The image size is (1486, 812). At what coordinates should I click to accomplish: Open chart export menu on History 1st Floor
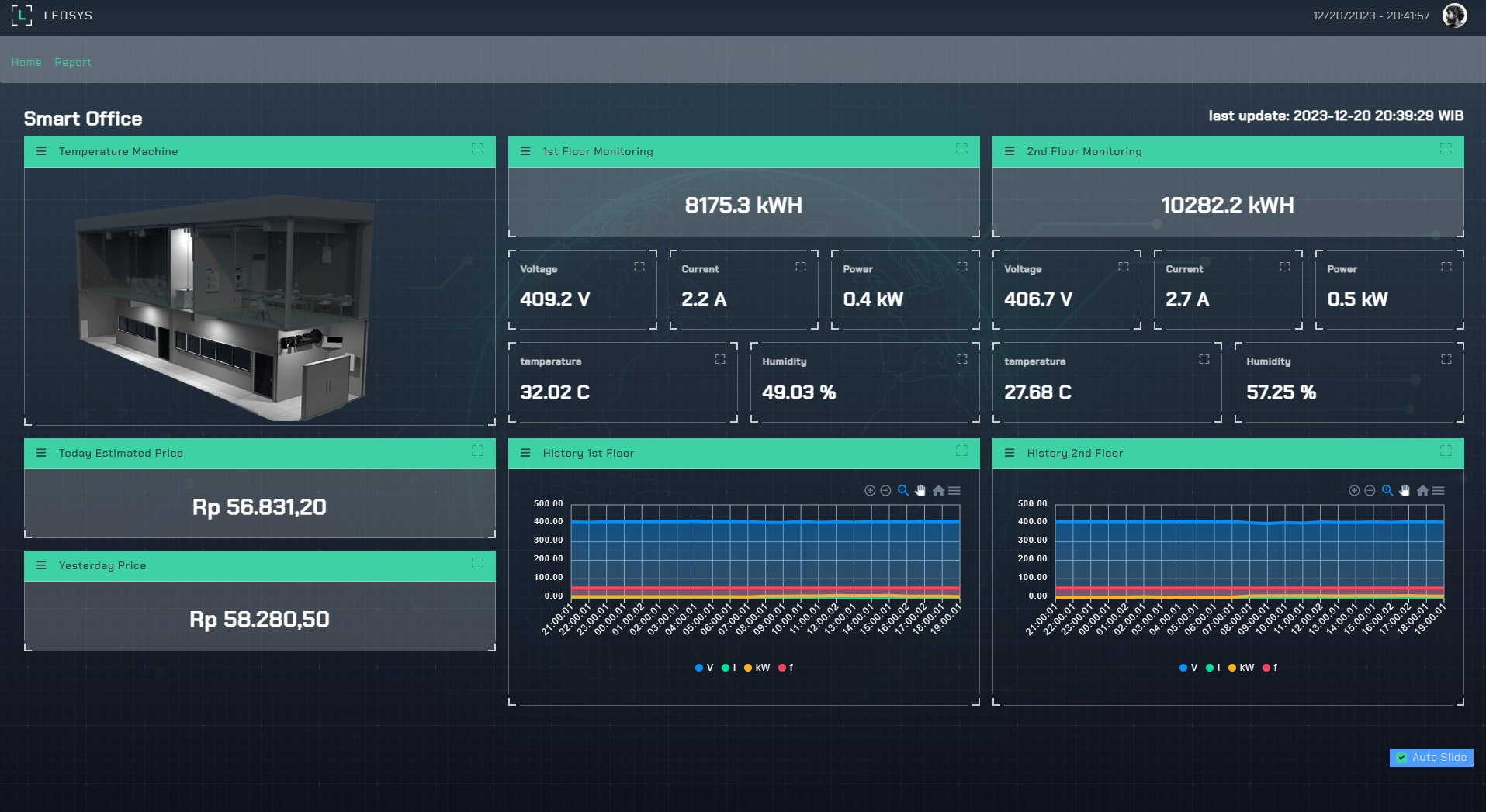pyautogui.click(x=954, y=491)
